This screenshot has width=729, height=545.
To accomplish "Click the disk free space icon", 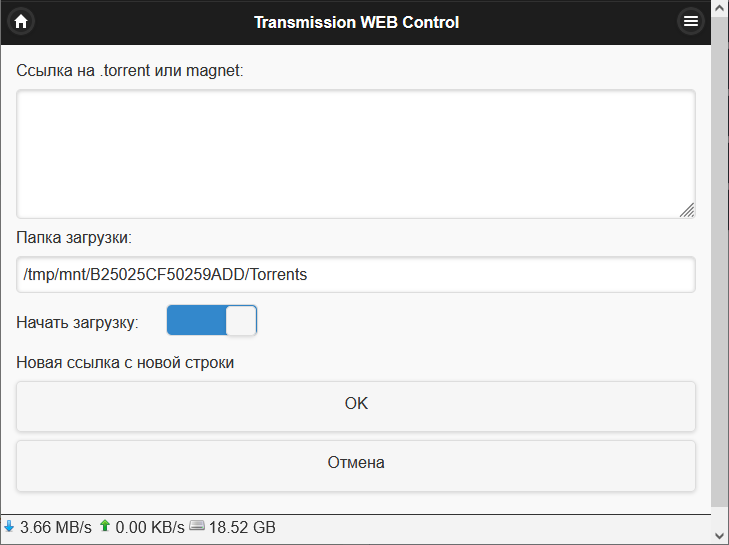I will tap(197, 526).
